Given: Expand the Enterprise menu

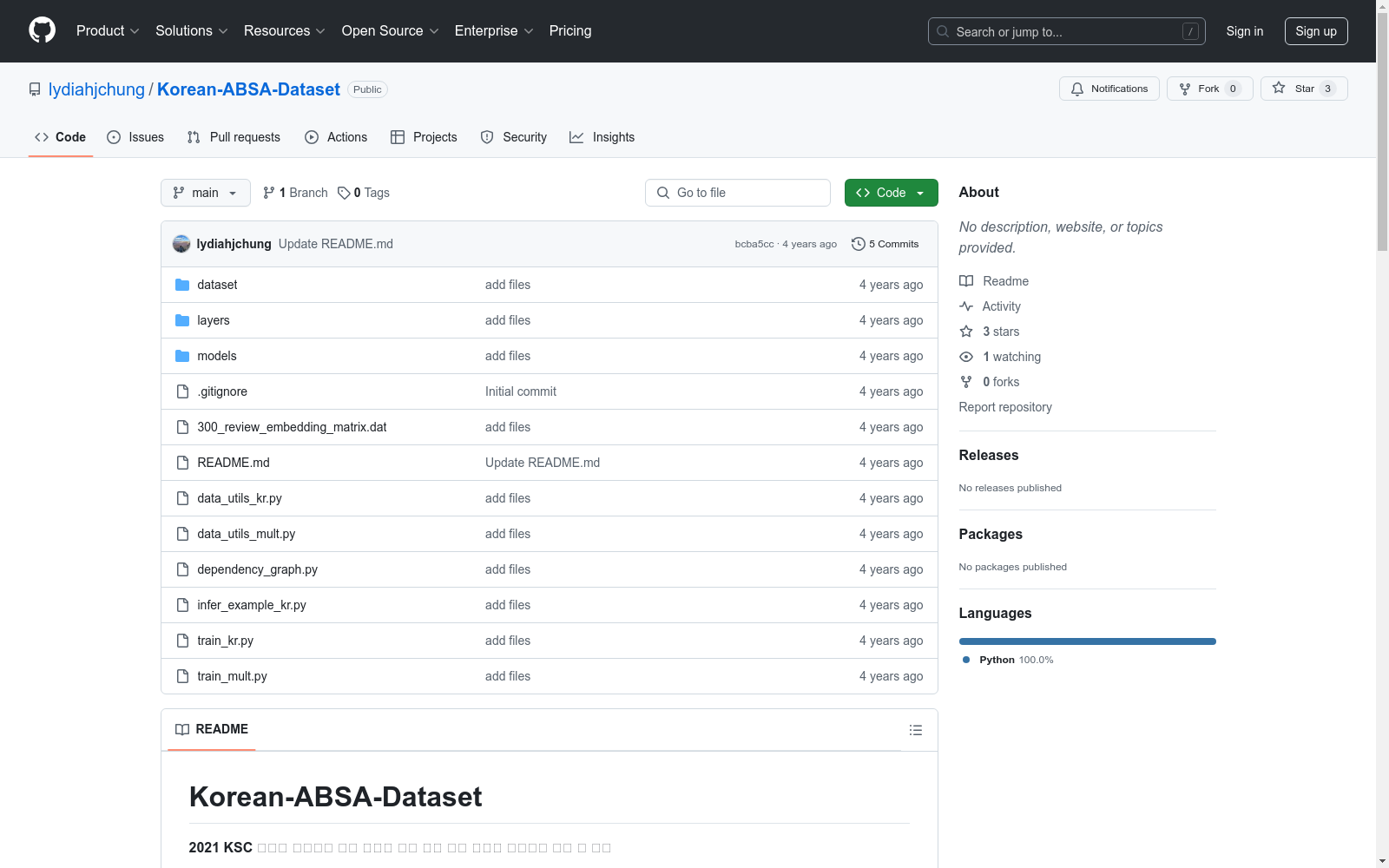Looking at the screenshot, I should [x=494, y=30].
